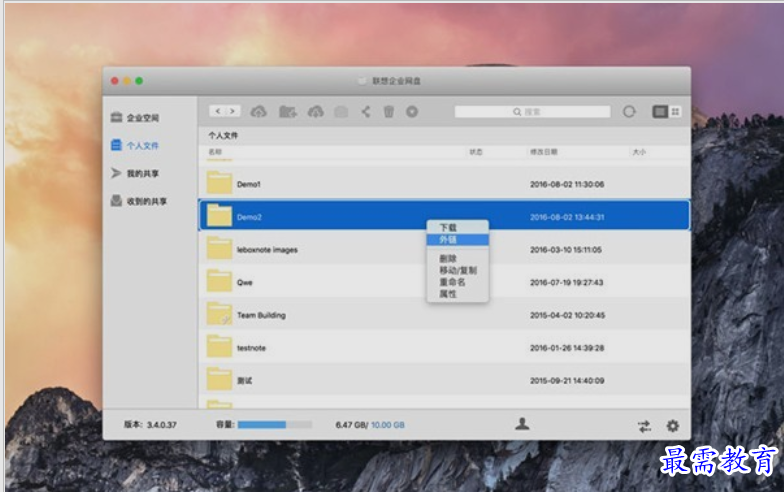Viewport: 784px width, 492px height.
Task: Click date 2015-09-21 14:40:09
Action: click(567, 380)
